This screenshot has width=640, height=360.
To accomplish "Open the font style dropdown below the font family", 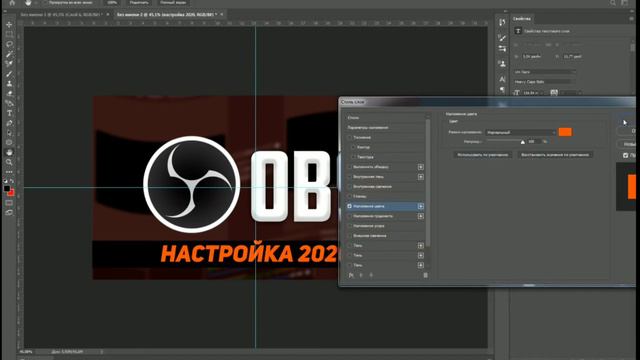I will click(545, 82).
